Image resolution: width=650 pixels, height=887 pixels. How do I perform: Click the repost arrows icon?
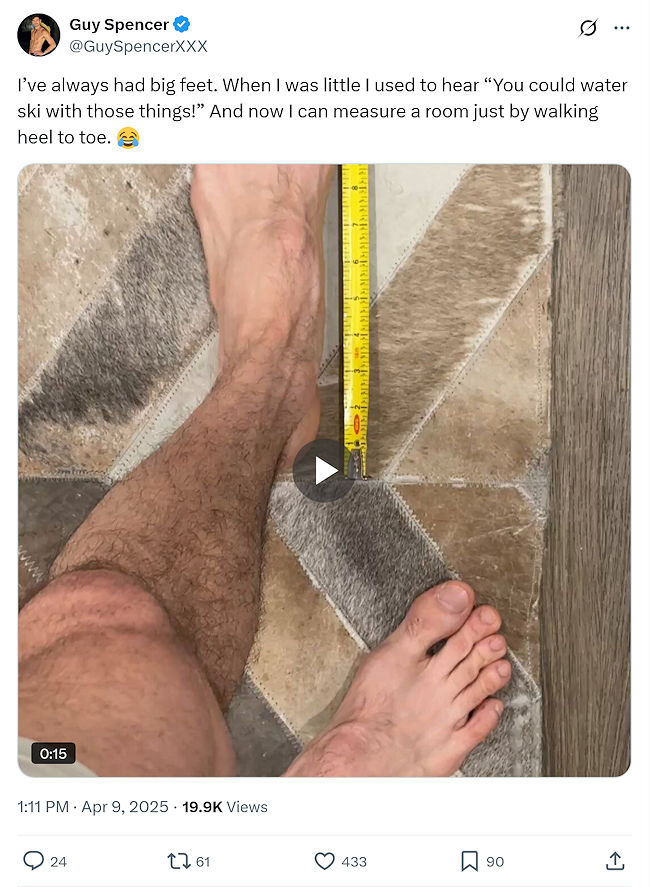[178, 861]
